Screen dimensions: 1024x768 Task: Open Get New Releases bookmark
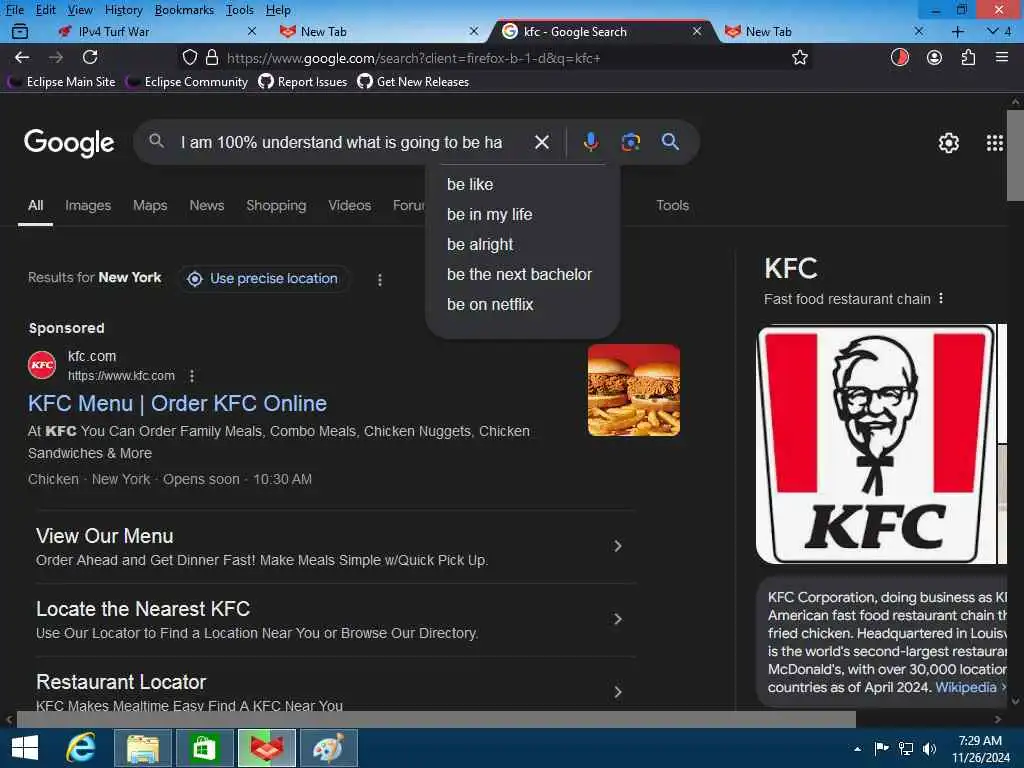point(413,82)
